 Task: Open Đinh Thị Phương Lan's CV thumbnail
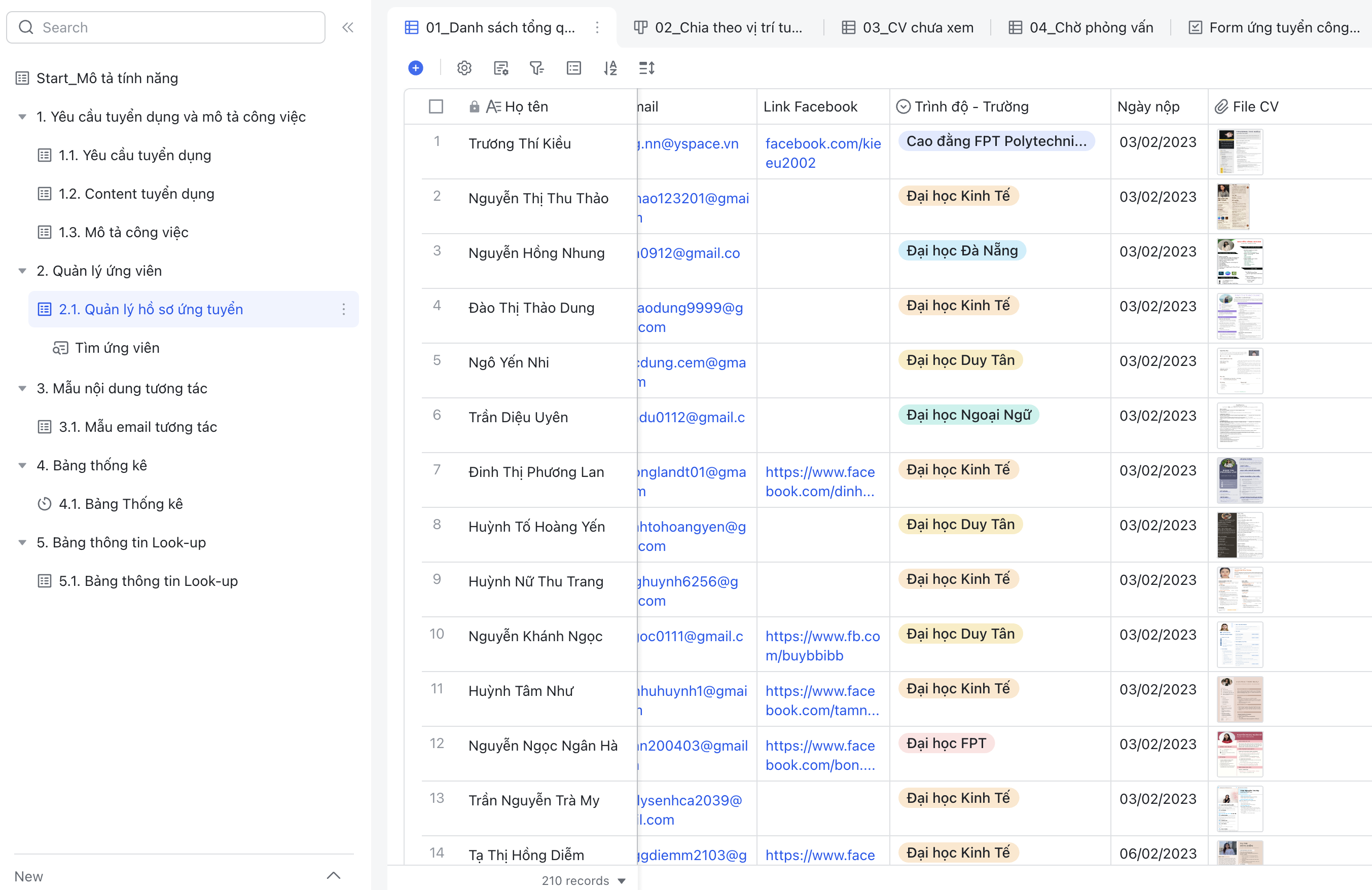tap(1239, 481)
